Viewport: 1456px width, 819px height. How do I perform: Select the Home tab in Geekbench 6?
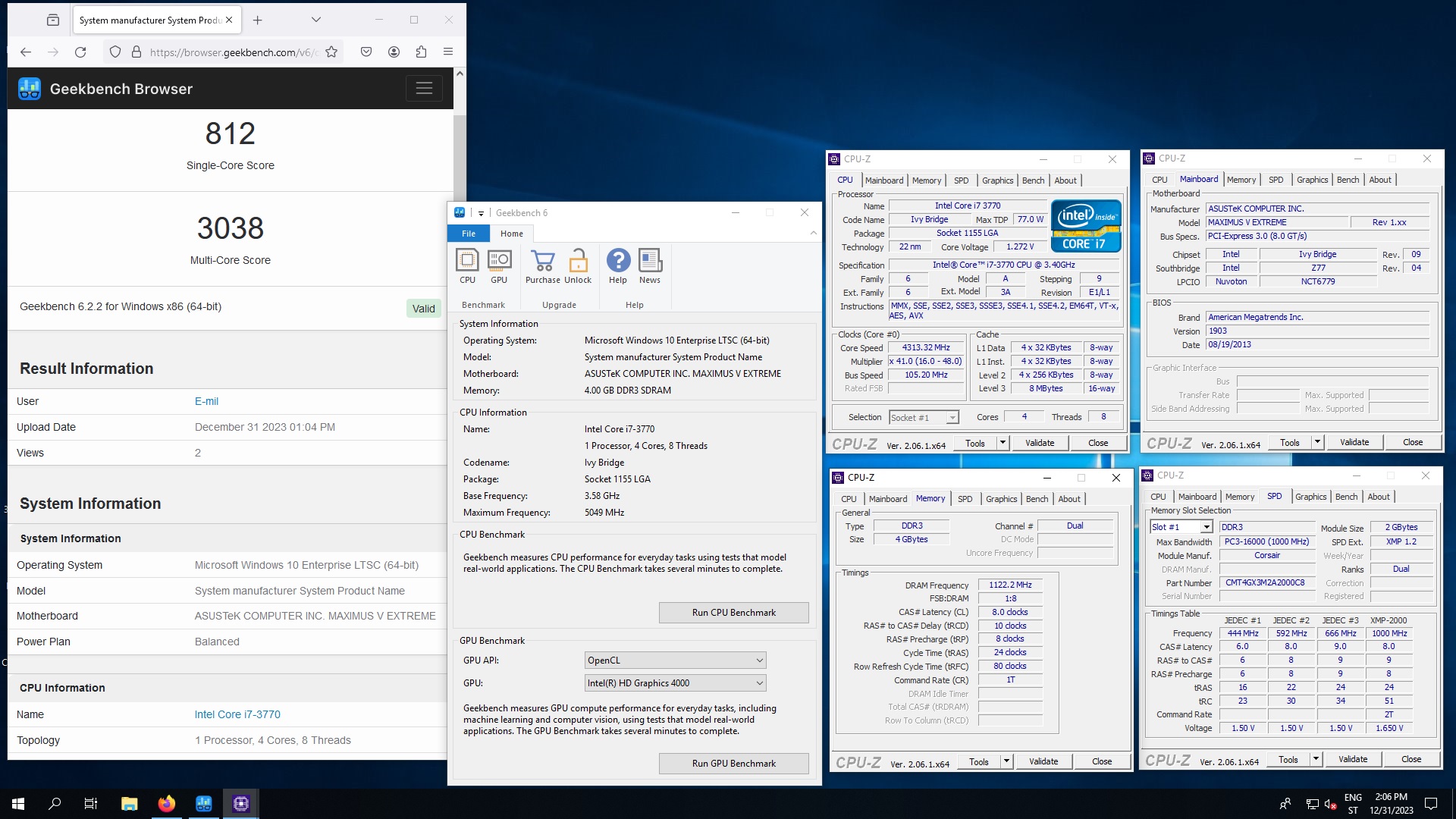(512, 234)
